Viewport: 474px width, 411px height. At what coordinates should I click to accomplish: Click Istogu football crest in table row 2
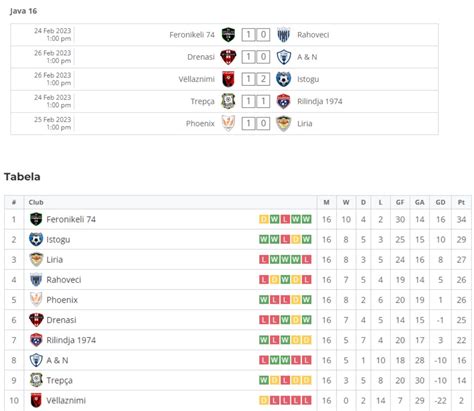[36, 239]
